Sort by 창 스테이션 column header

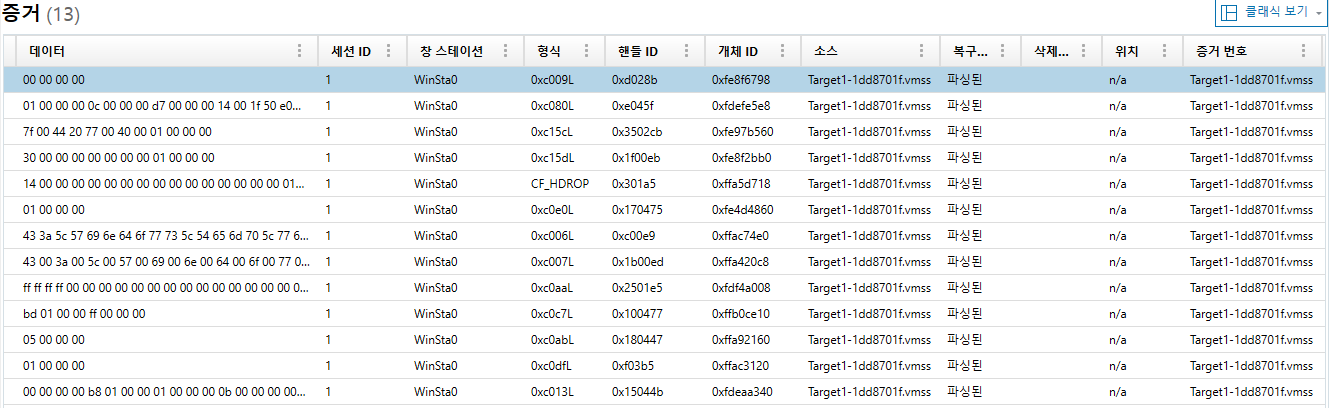click(x=452, y=51)
